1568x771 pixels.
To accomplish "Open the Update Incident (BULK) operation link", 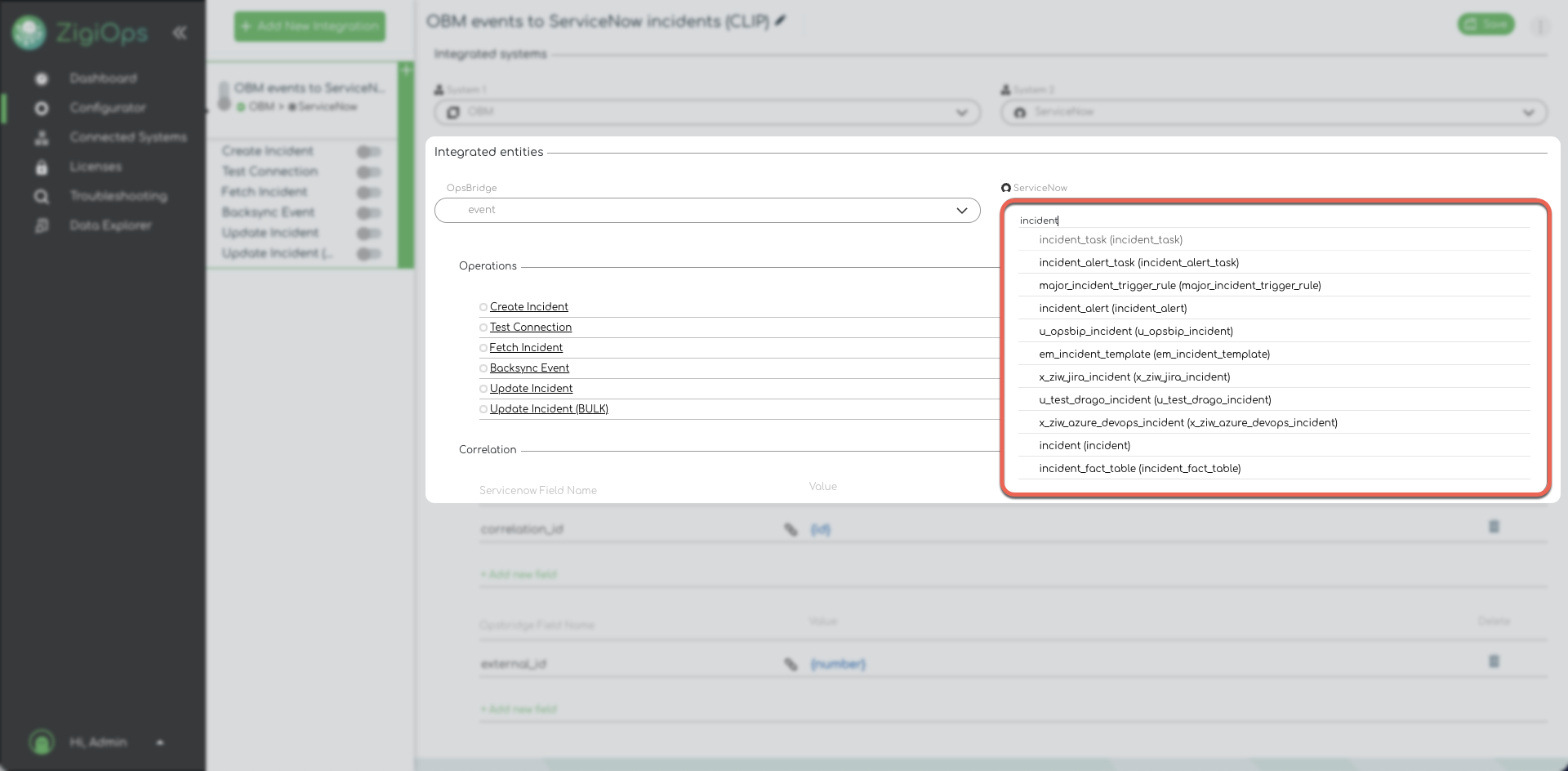I will tap(549, 409).
